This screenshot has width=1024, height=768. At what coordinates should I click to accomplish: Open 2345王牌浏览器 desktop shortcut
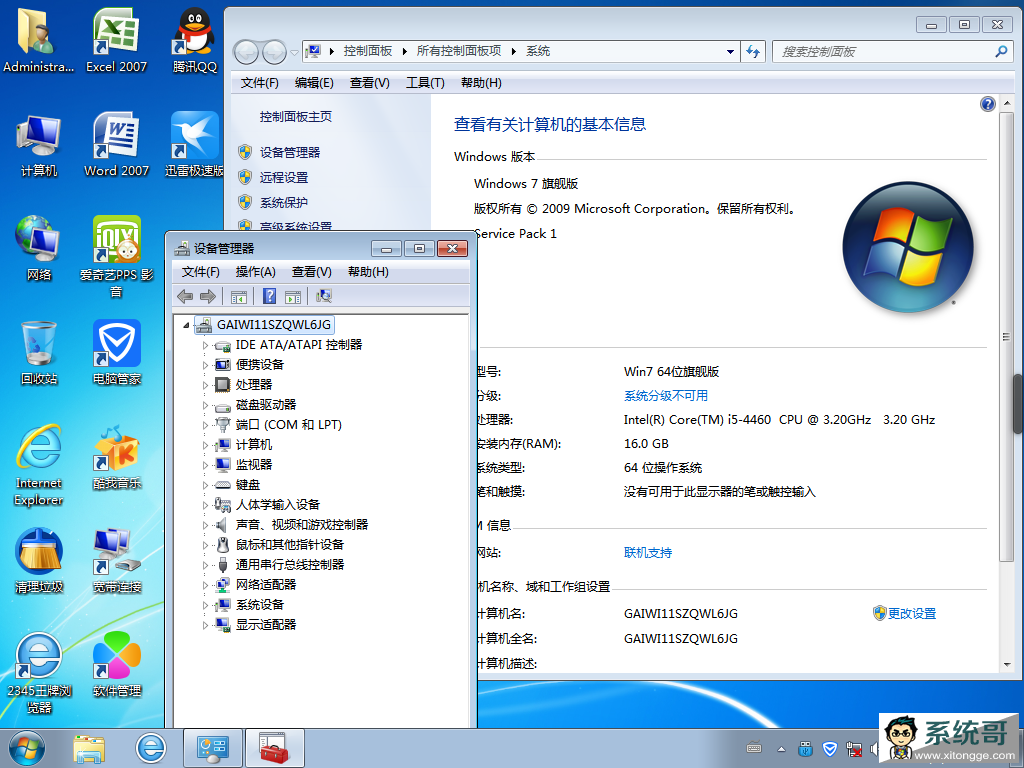pyautogui.click(x=39, y=673)
